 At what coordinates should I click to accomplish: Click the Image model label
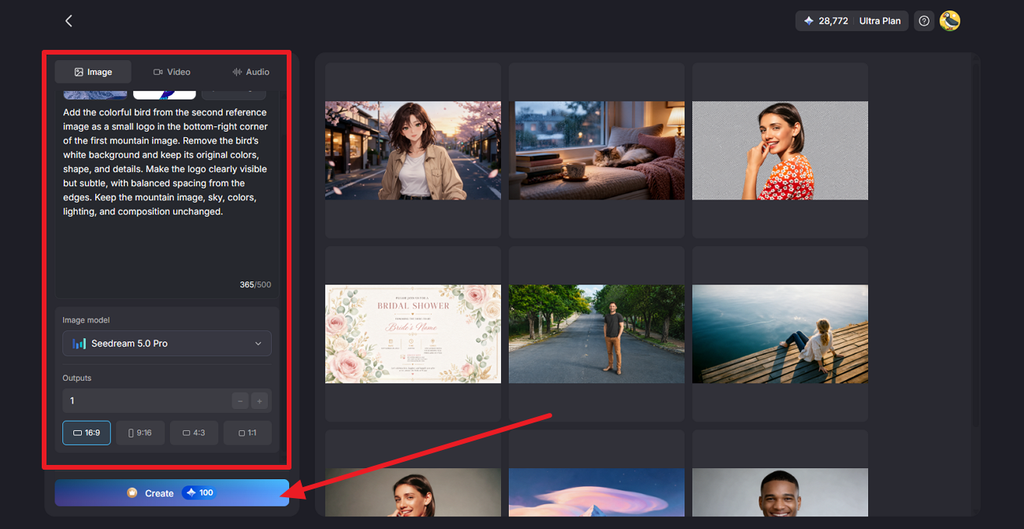click(x=86, y=320)
